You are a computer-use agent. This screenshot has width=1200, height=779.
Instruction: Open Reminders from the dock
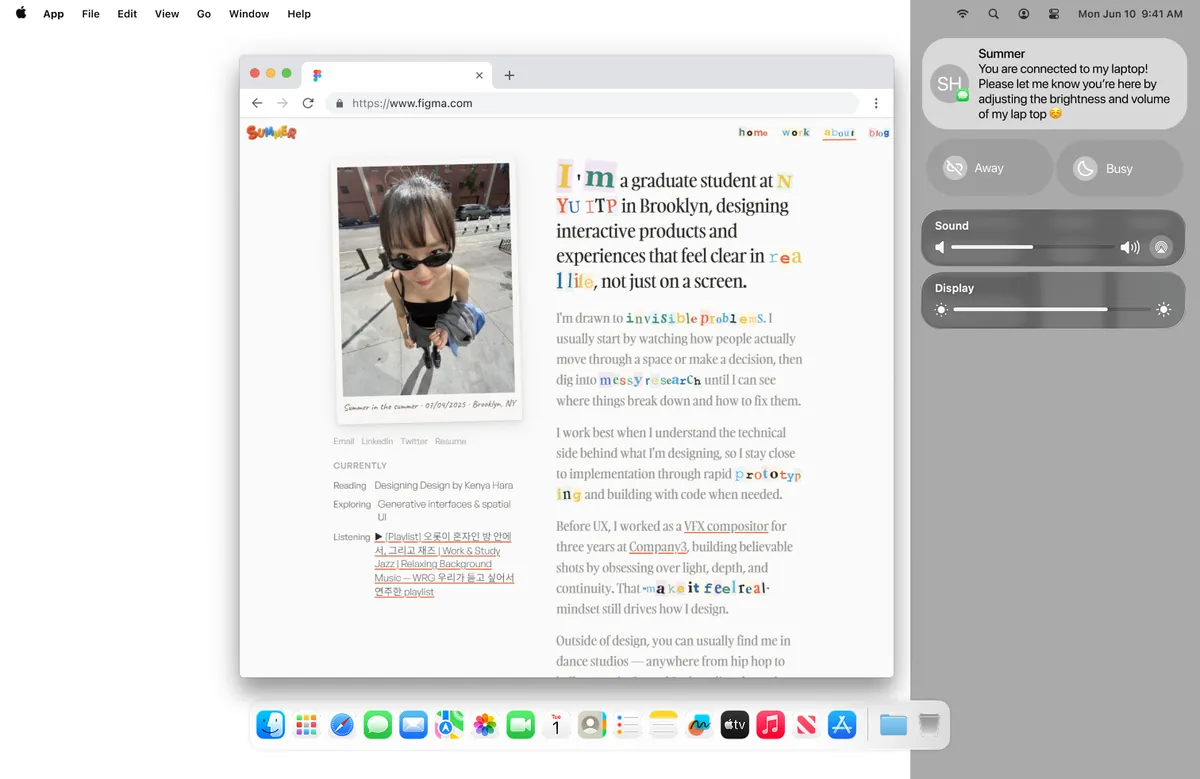coord(628,725)
